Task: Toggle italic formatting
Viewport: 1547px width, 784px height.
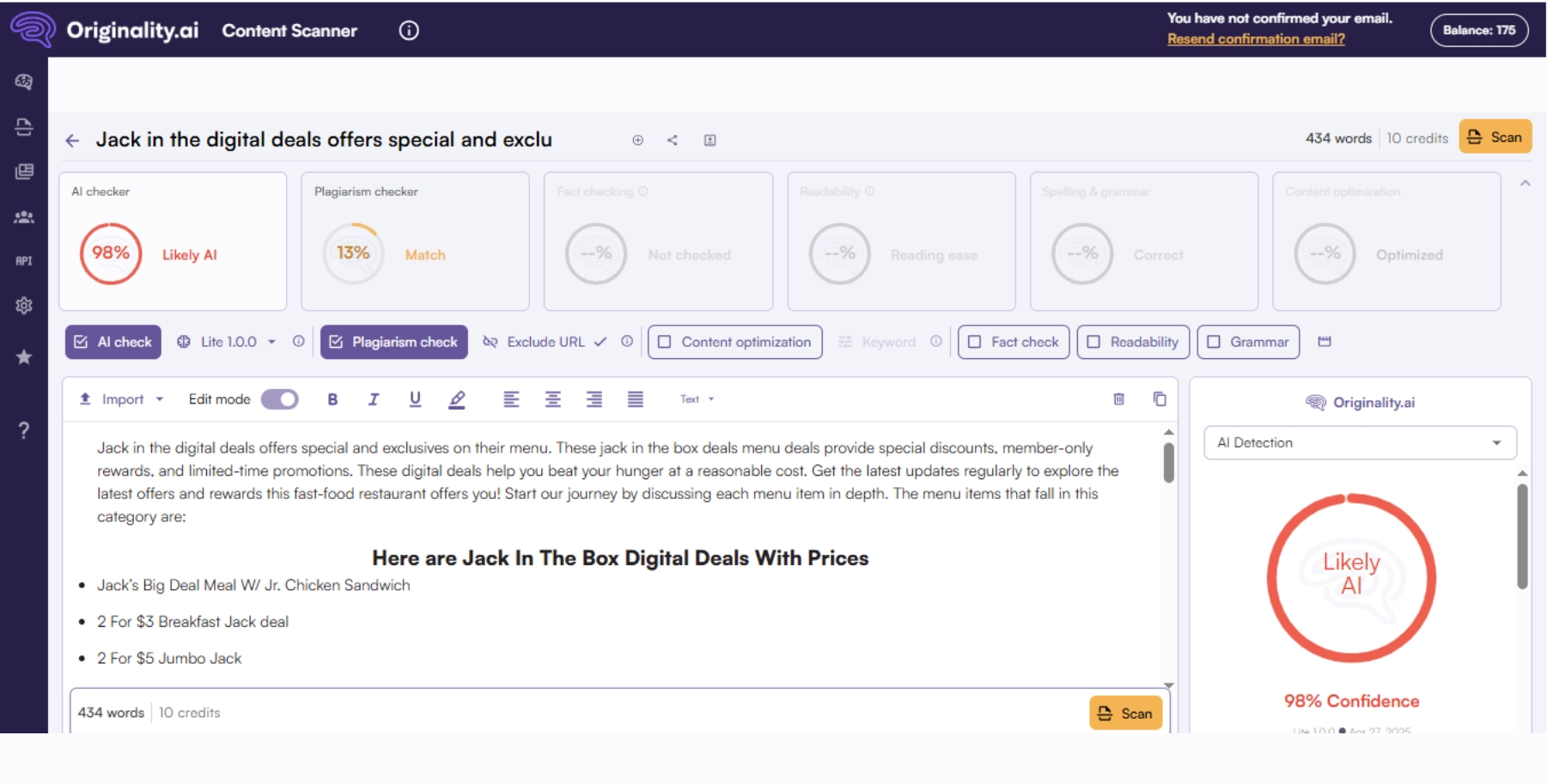Action: [374, 399]
